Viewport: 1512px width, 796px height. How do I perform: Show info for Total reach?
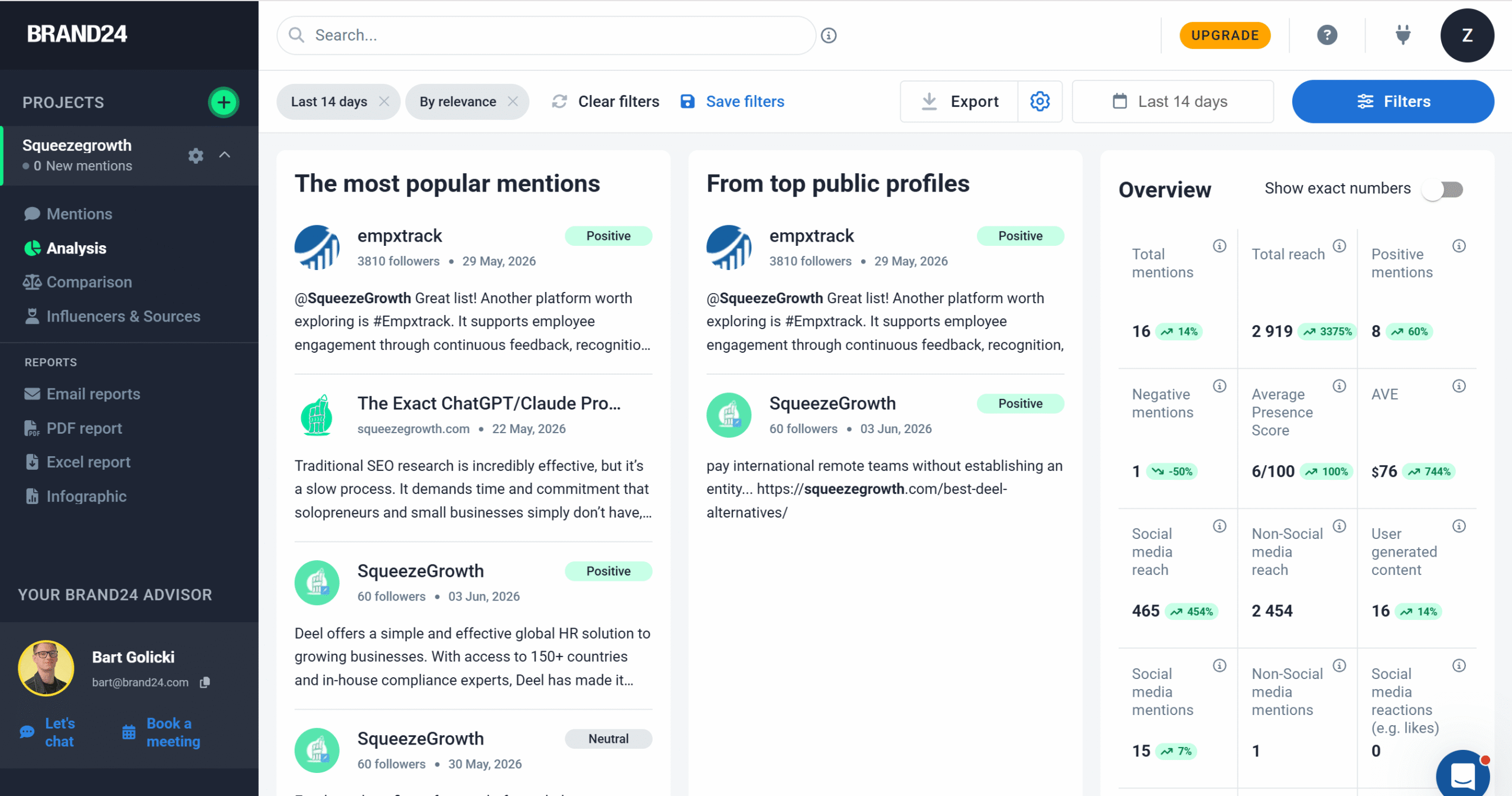click(1340, 246)
